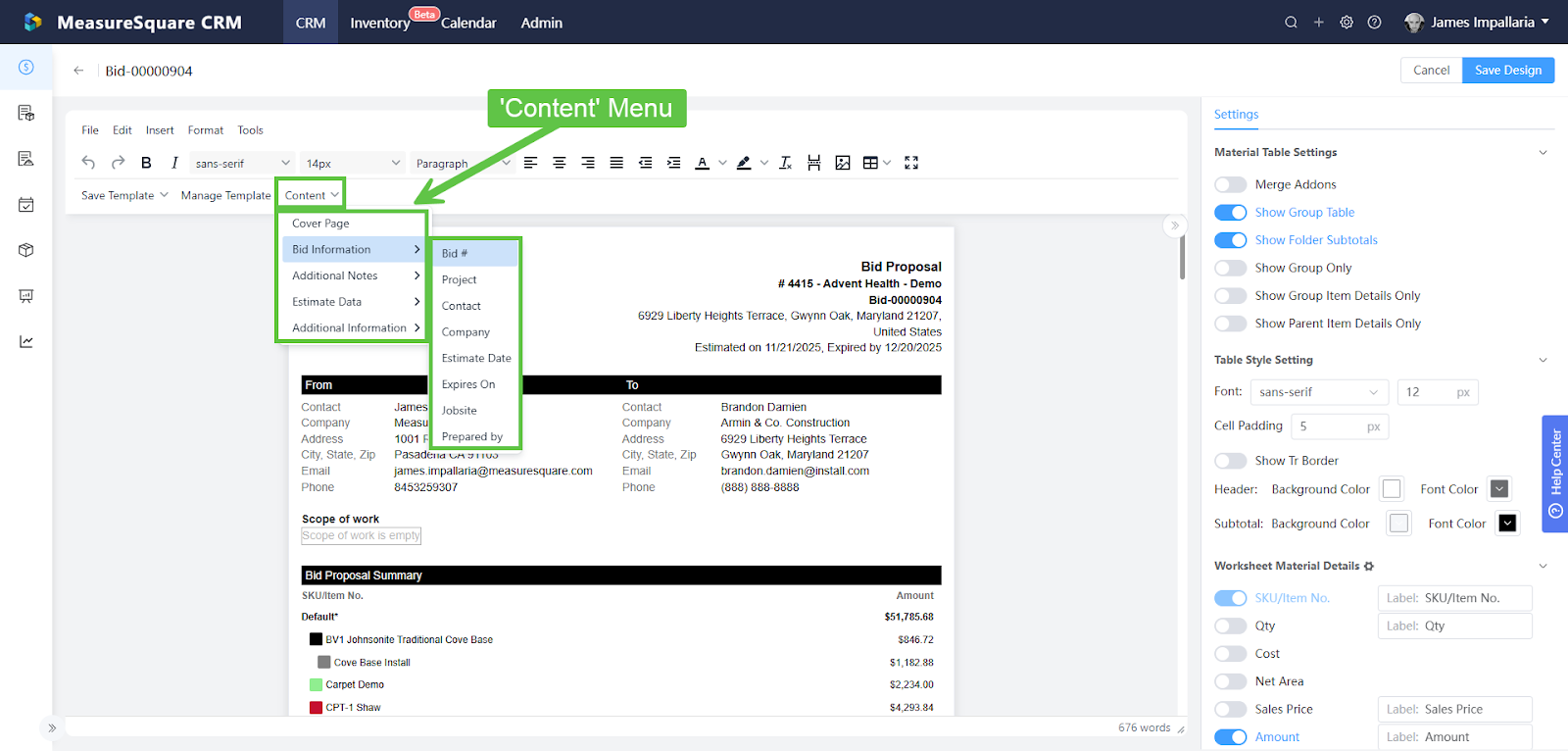The image size is (1568, 751).
Task: Enable Show Group Only
Action: 1230,268
